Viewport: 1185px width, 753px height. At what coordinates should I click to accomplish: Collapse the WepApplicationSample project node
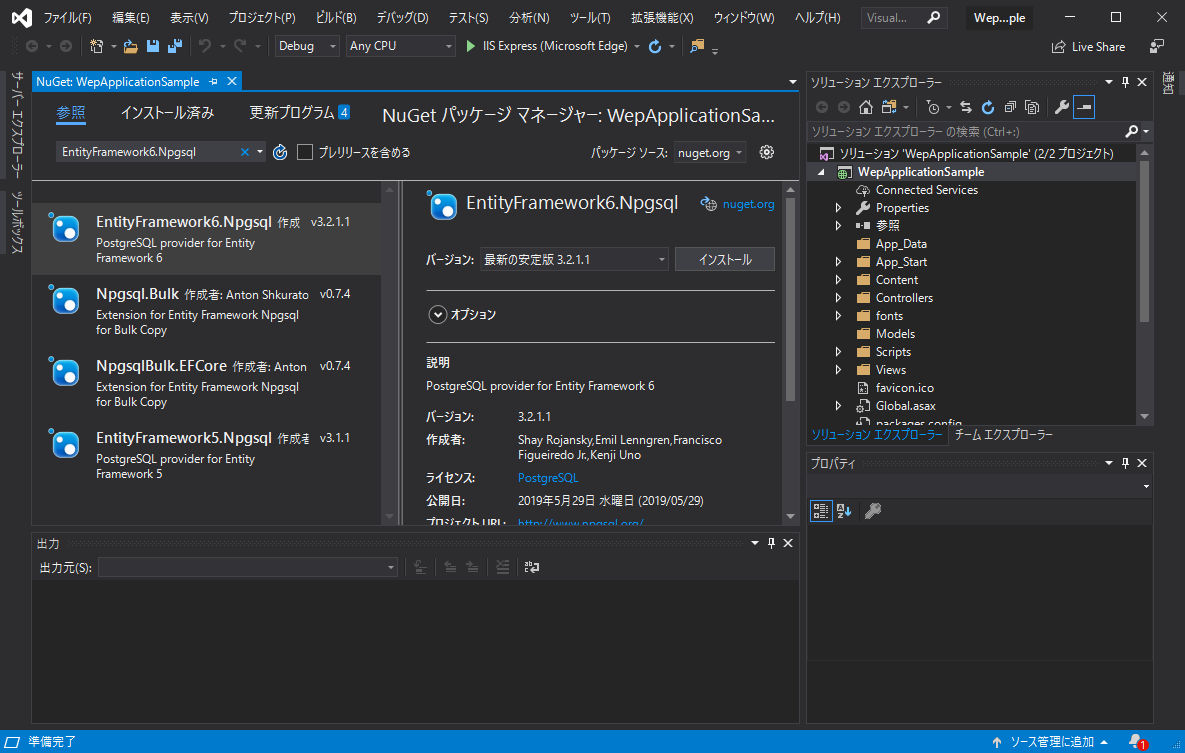(821, 172)
